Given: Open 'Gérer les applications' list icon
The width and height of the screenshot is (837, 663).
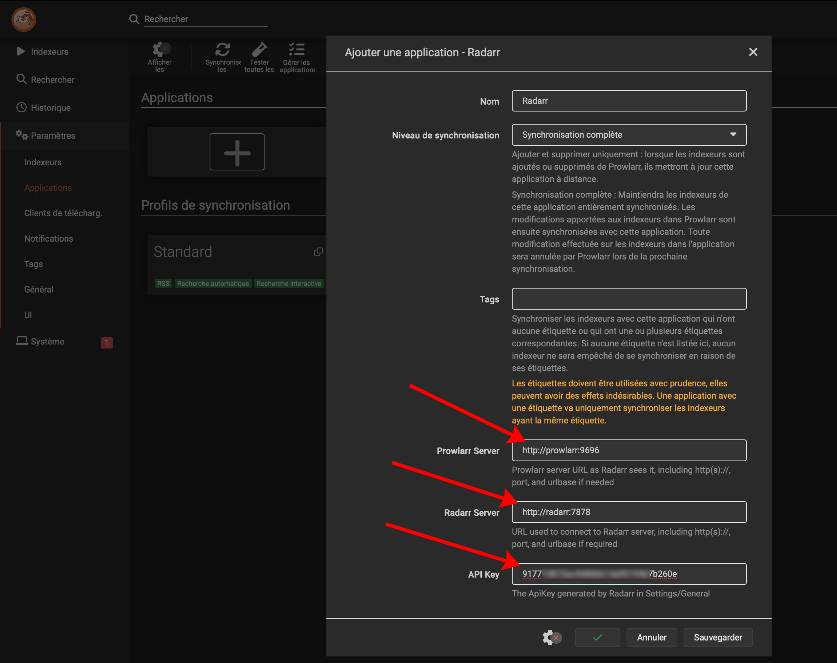Looking at the screenshot, I should pyautogui.click(x=296, y=49).
